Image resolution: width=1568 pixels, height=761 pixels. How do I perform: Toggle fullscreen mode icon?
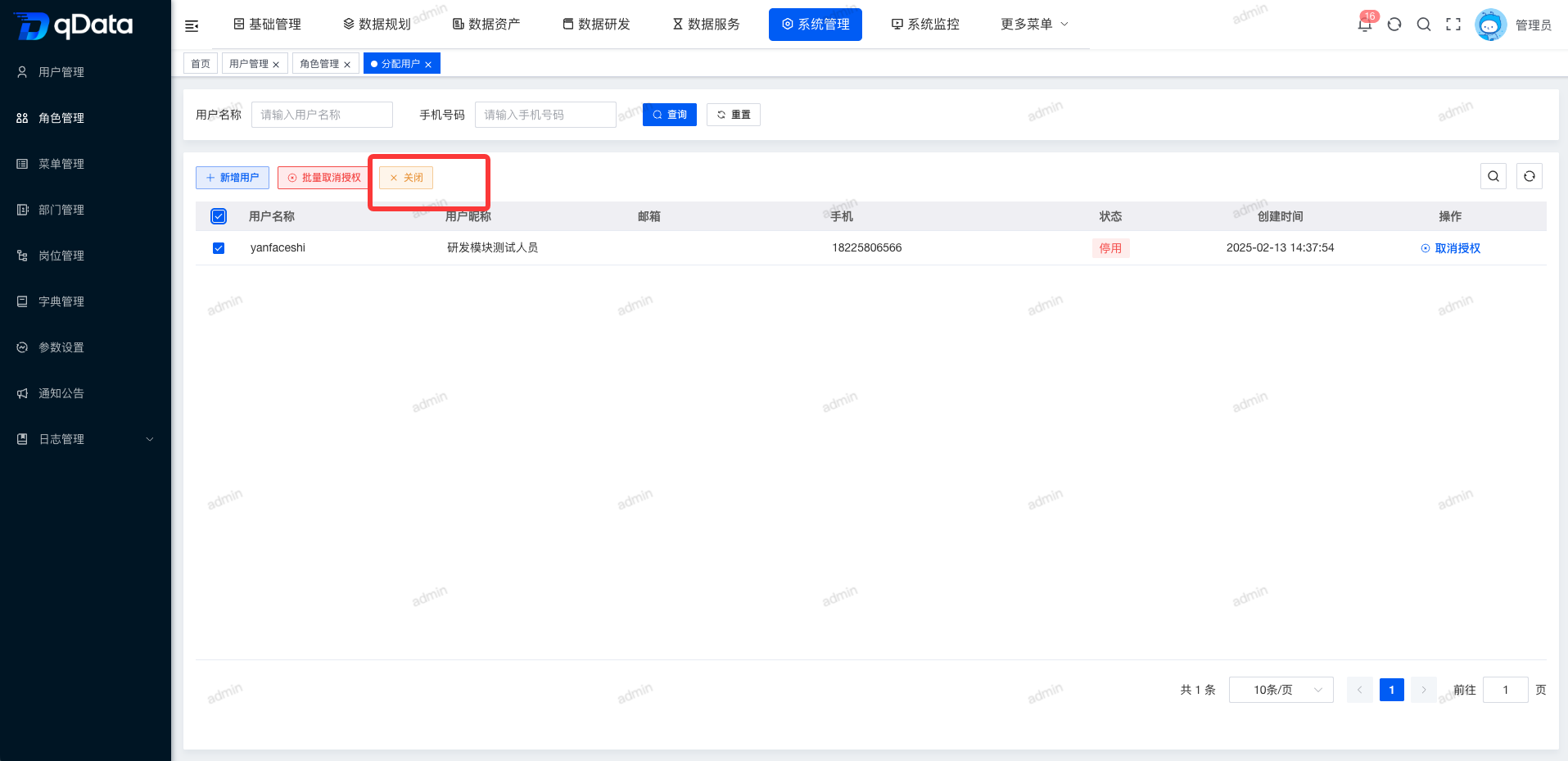tap(1453, 25)
